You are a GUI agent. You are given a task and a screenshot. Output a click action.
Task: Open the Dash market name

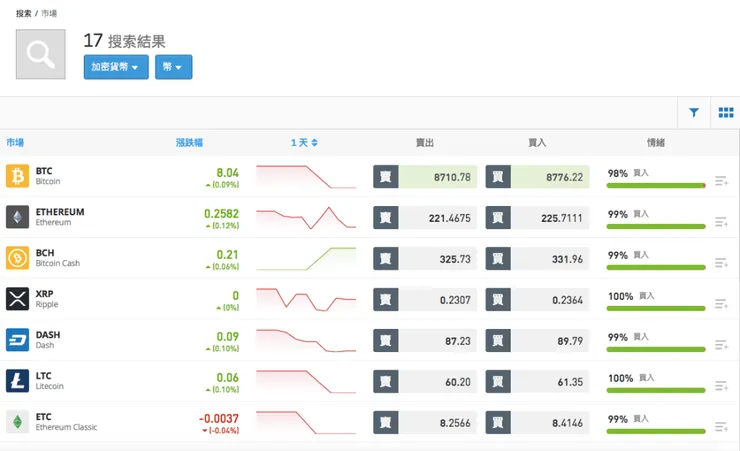pos(45,345)
